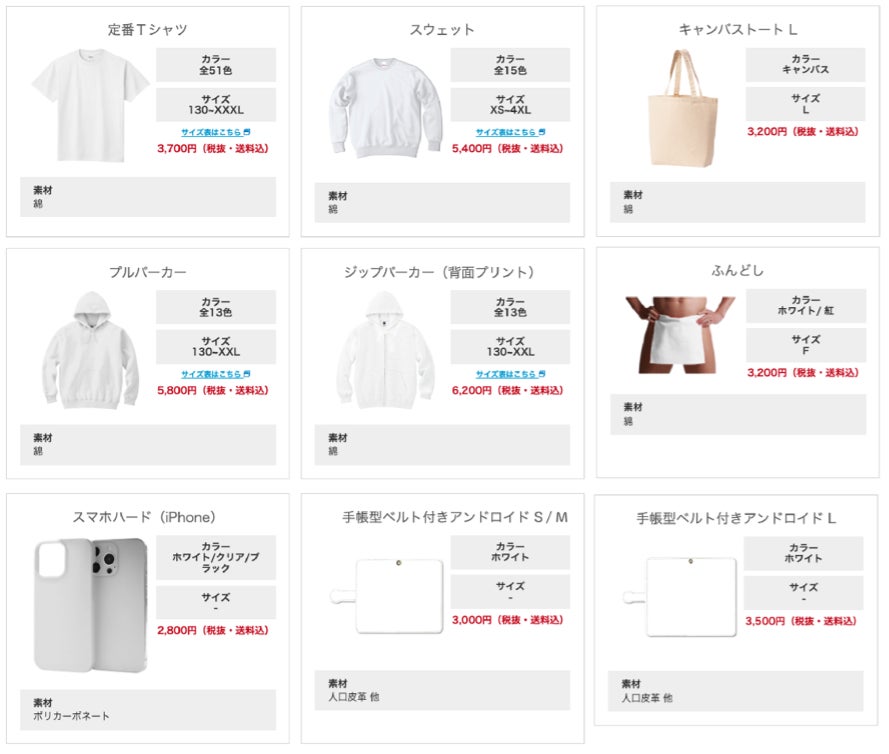The height and width of the screenshot is (754, 889).
Task: Open size chart link for プルパーカー
Action: tap(211, 374)
